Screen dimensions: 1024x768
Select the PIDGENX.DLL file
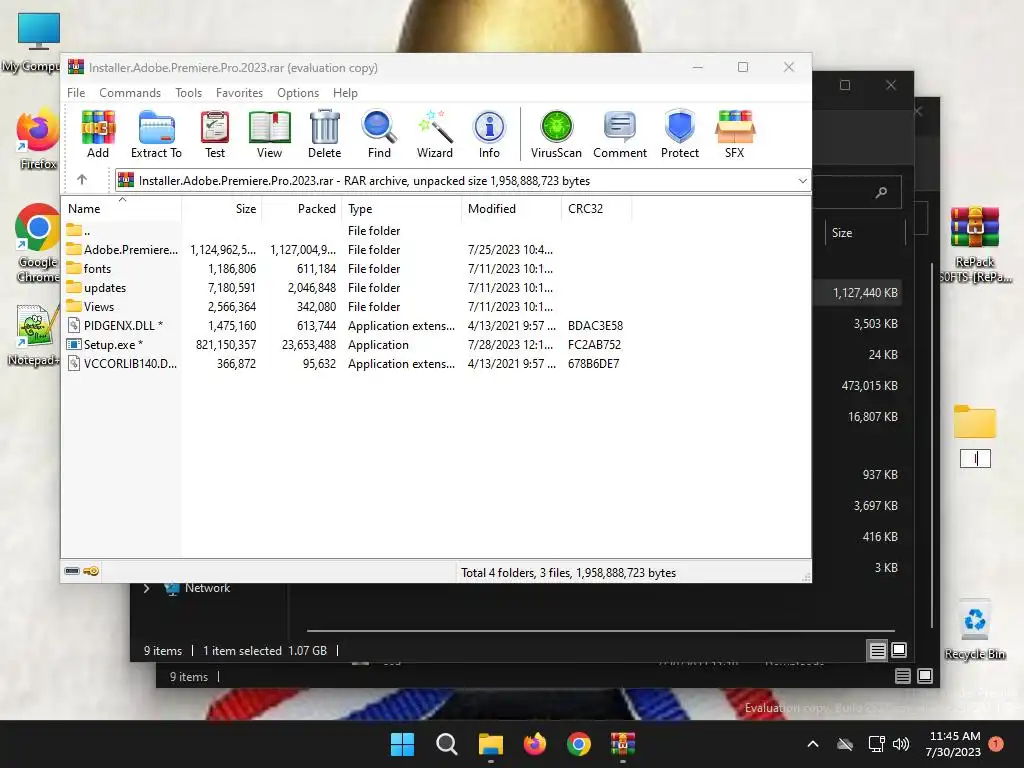click(346, 325)
